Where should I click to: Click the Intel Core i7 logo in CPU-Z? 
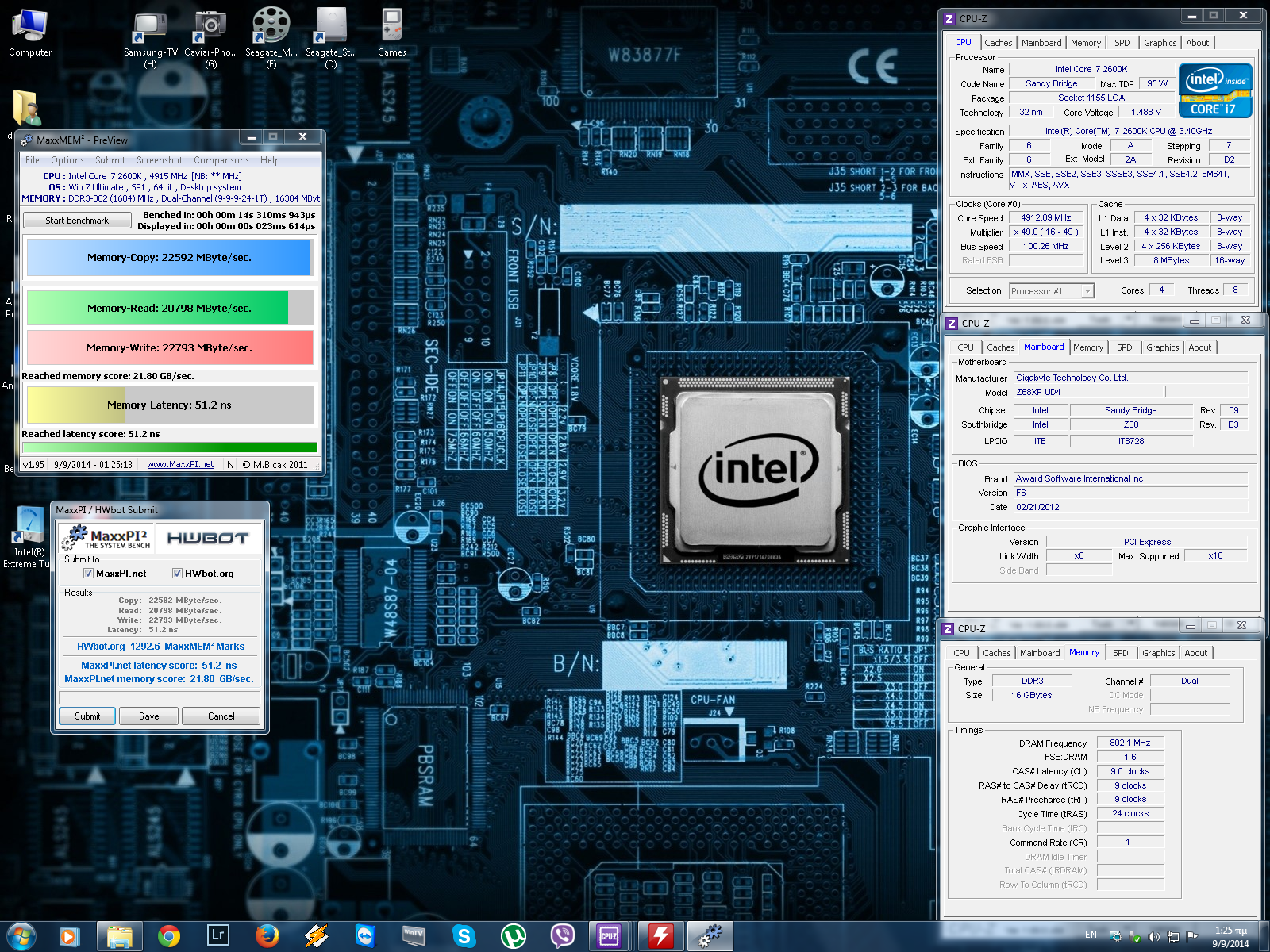(1214, 91)
